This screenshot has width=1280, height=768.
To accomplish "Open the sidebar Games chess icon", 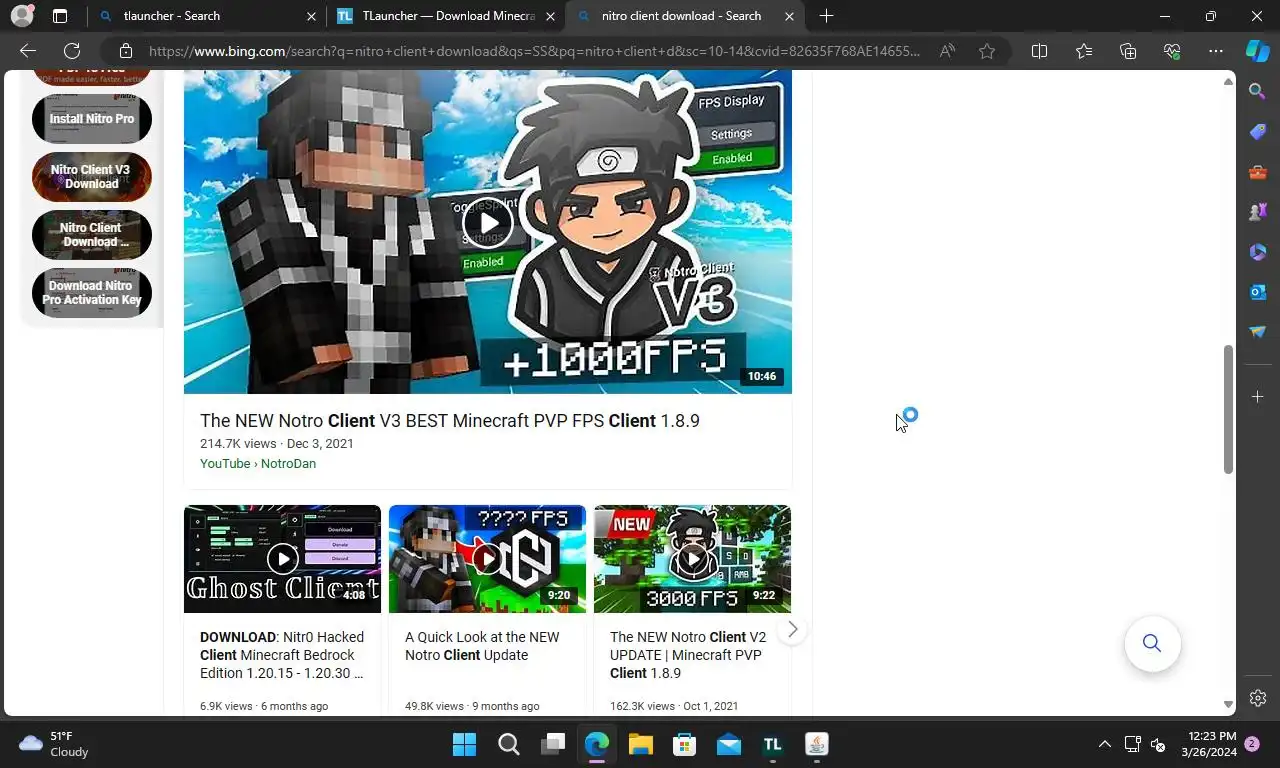I will (x=1258, y=212).
